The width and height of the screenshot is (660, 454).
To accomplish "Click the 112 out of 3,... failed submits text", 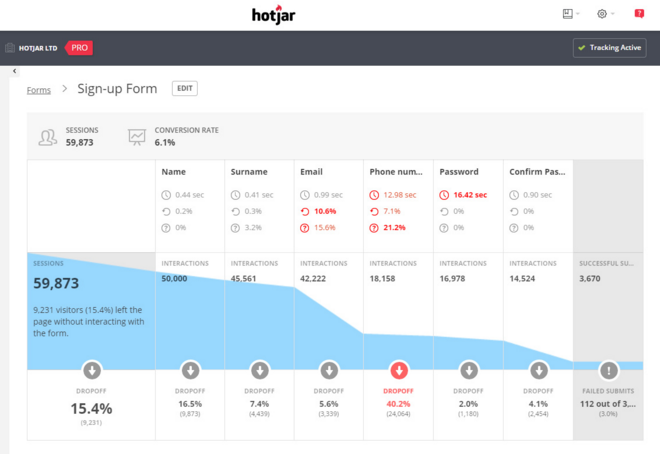I will click(x=608, y=404).
